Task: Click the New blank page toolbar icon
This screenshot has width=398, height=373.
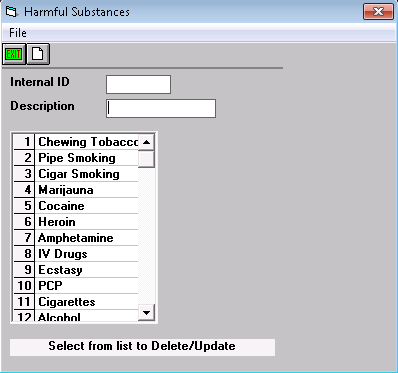Action: [38, 54]
